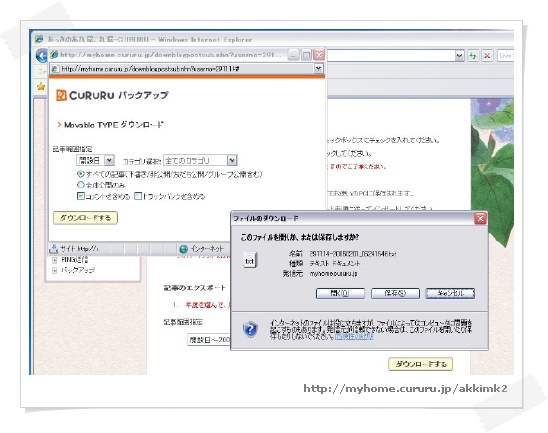Select the all-articles radio button

coord(80,174)
